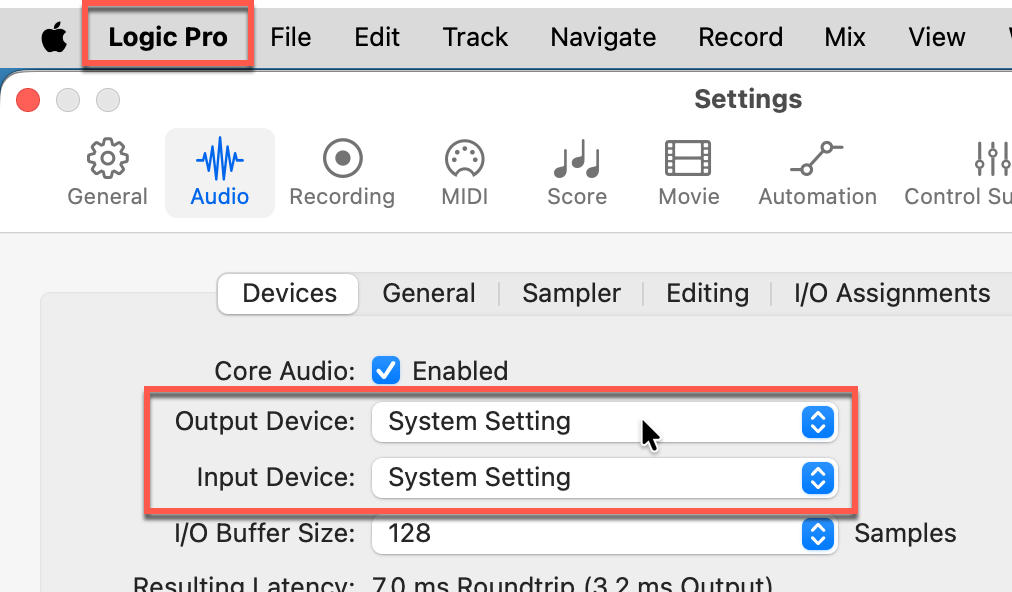The height and width of the screenshot is (592, 1012).
Task: Open the Navigate menu
Action: pos(603,38)
